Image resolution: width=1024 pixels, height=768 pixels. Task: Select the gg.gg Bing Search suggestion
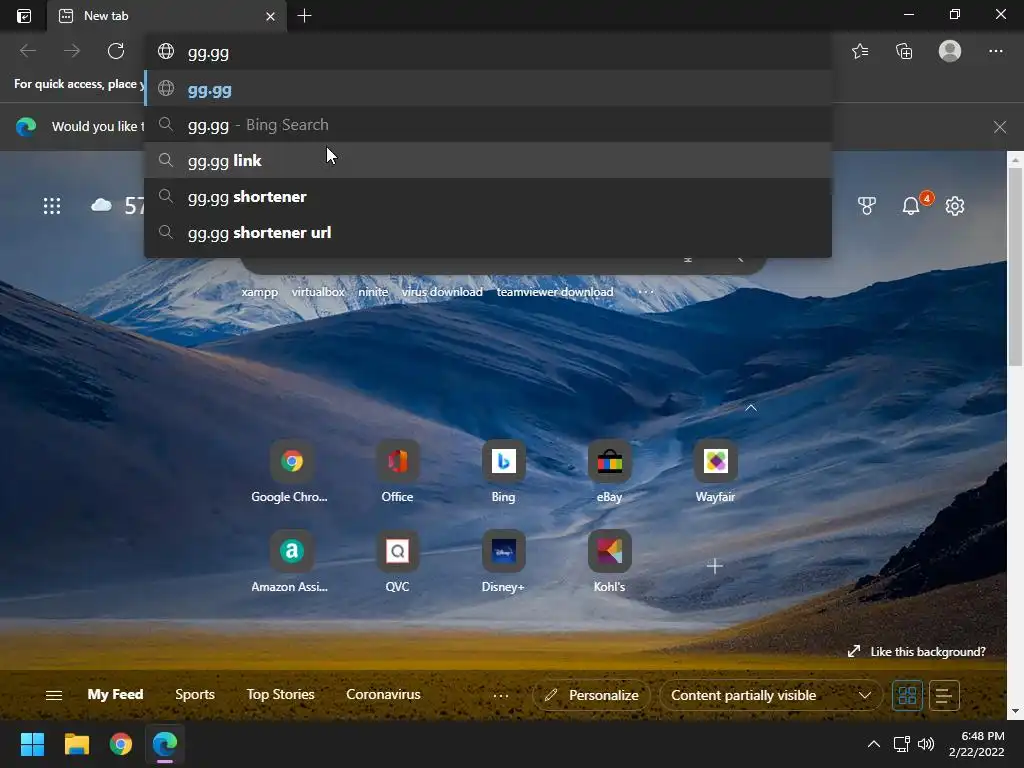[x=488, y=125]
